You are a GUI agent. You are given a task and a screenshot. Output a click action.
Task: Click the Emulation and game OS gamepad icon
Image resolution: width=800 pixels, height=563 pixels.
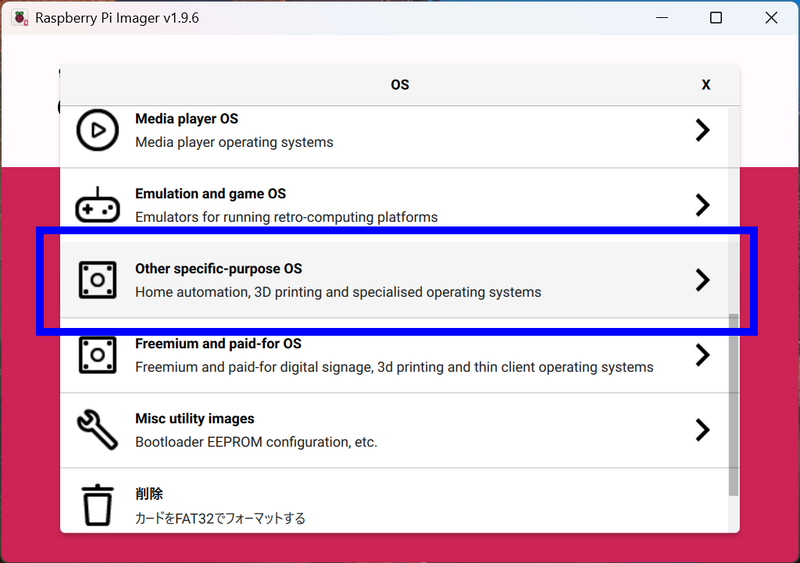97,205
